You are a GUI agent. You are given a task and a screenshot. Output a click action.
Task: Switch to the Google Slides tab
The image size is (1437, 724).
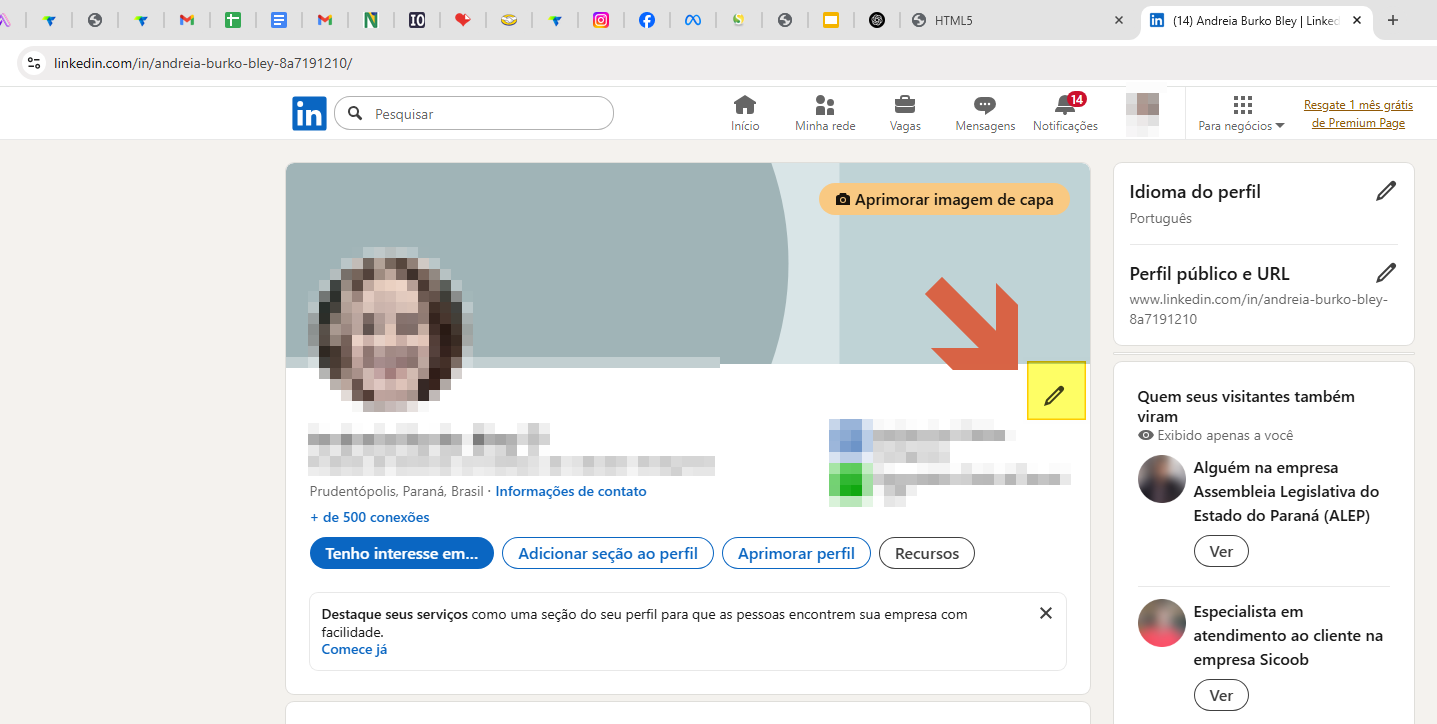click(x=831, y=20)
